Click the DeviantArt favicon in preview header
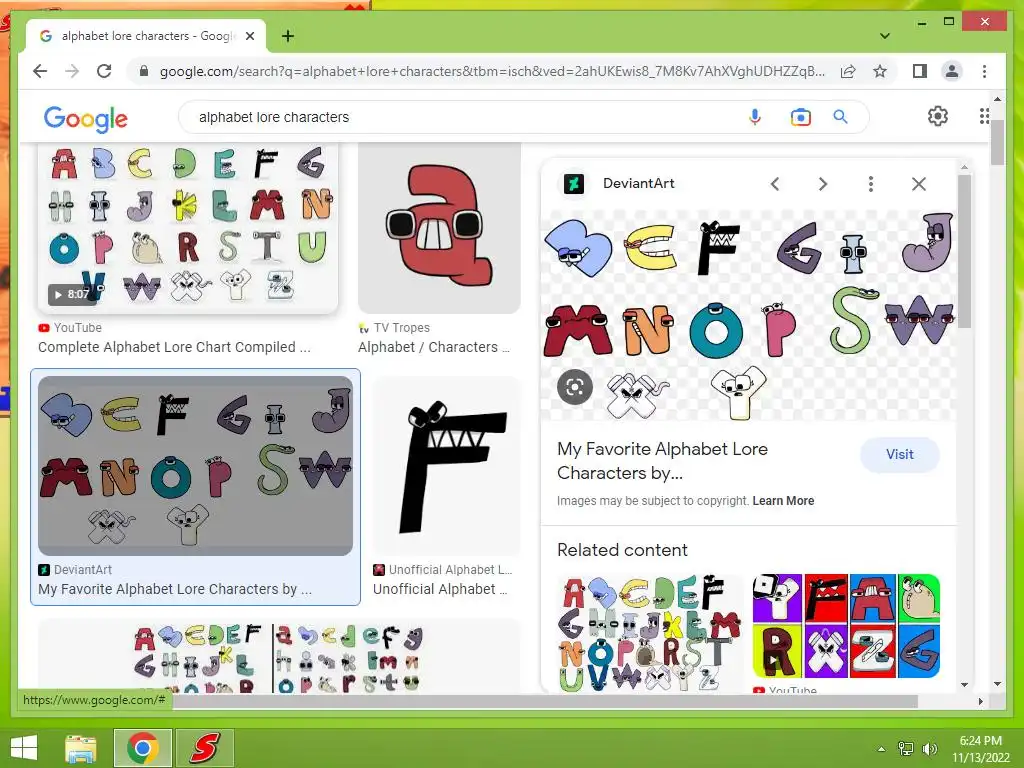This screenshot has height=768, width=1024. click(574, 184)
